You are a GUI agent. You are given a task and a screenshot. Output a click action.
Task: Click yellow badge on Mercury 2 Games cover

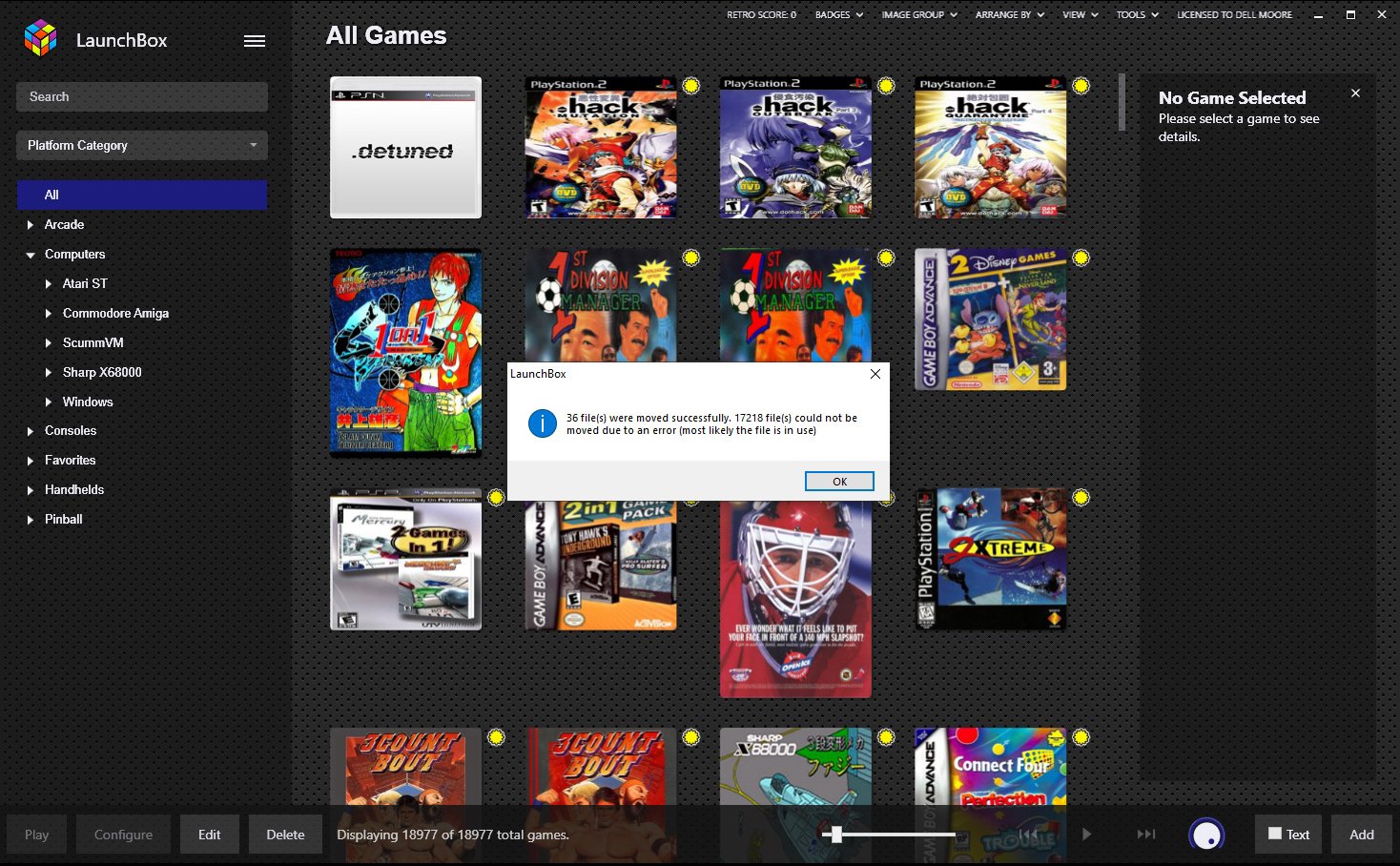(496, 497)
